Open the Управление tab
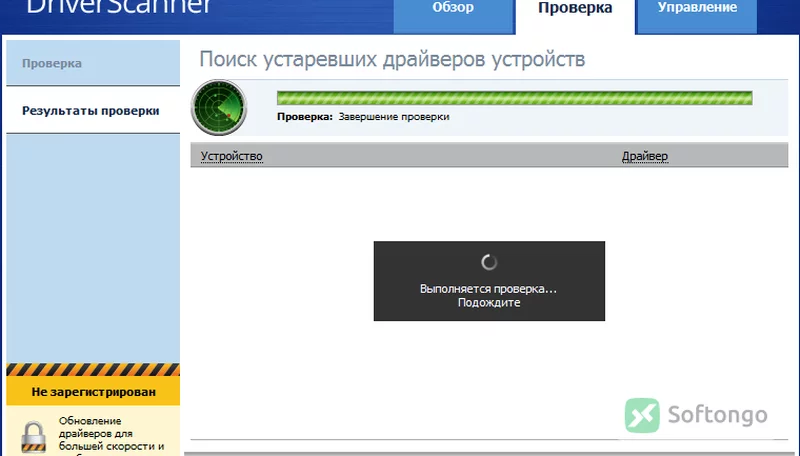Screen dimensions: 800x456 point(697,15)
